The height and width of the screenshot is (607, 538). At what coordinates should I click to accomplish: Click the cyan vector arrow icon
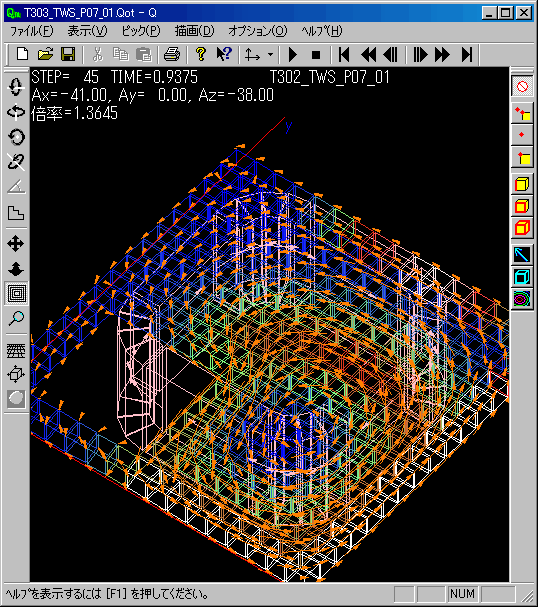pyautogui.click(x=522, y=254)
